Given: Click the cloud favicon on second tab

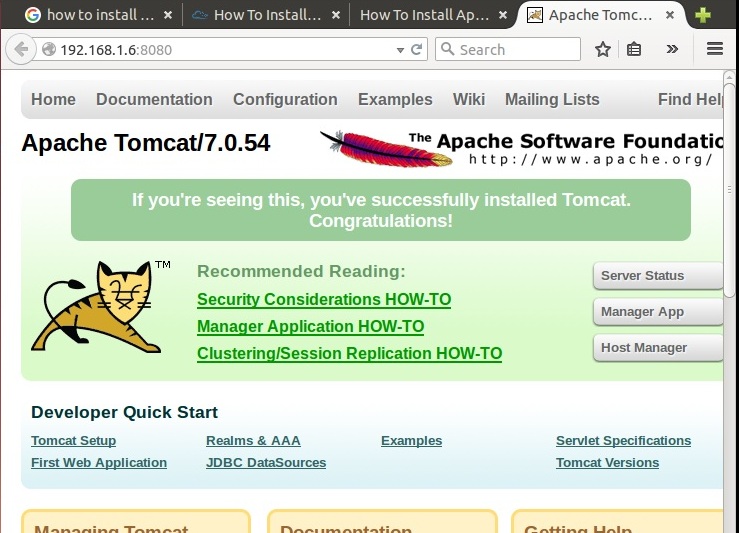Looking at the screenshot, I should (200, 15).
